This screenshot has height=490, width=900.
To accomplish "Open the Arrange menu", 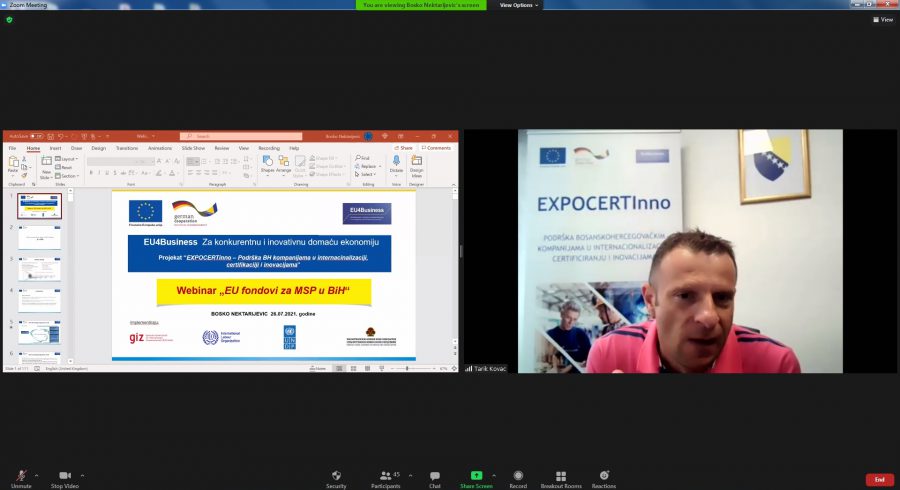I will click(x=284, y=164).
